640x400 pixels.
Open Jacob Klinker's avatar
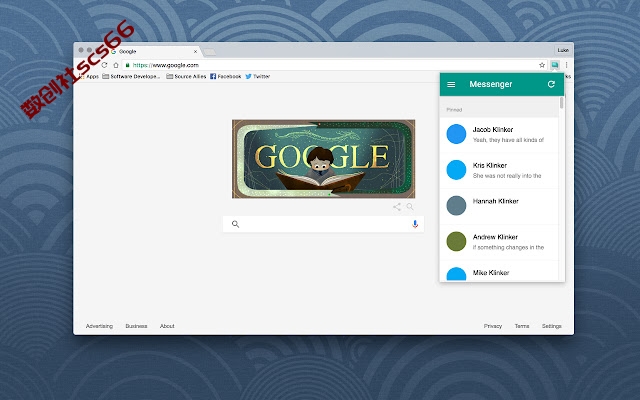[x=456, y=134]
